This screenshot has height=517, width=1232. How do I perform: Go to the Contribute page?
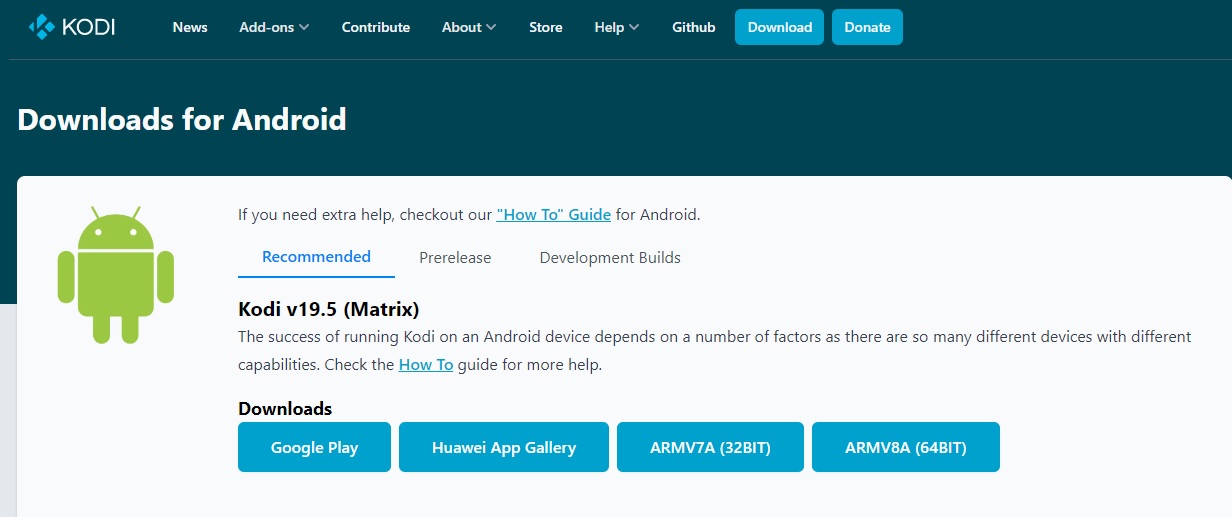pos(376,27)
